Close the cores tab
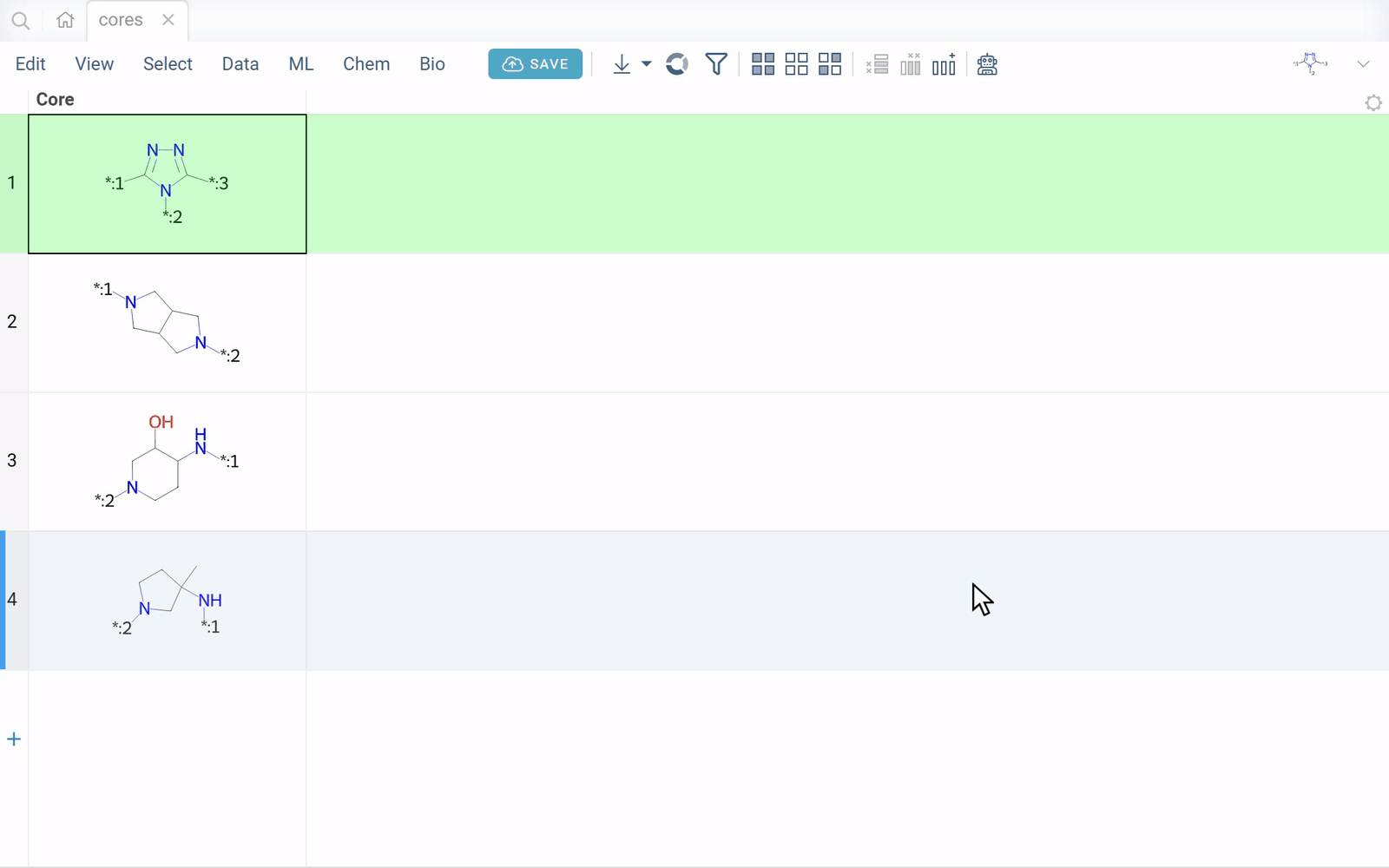This screenshot has height=868, width=1389. click(x=168, y=20)
